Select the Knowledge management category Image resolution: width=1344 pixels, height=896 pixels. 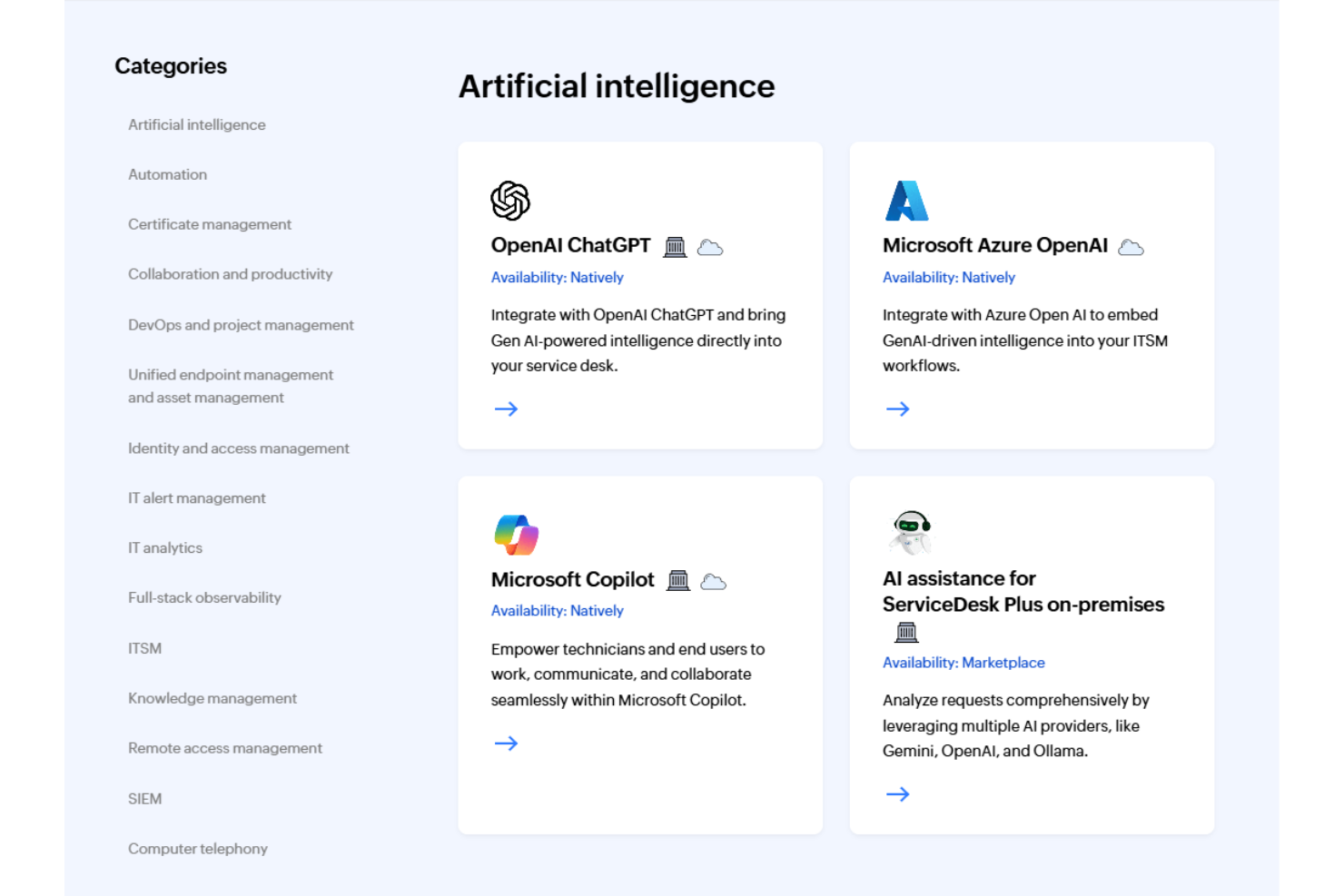coord(212,698)
